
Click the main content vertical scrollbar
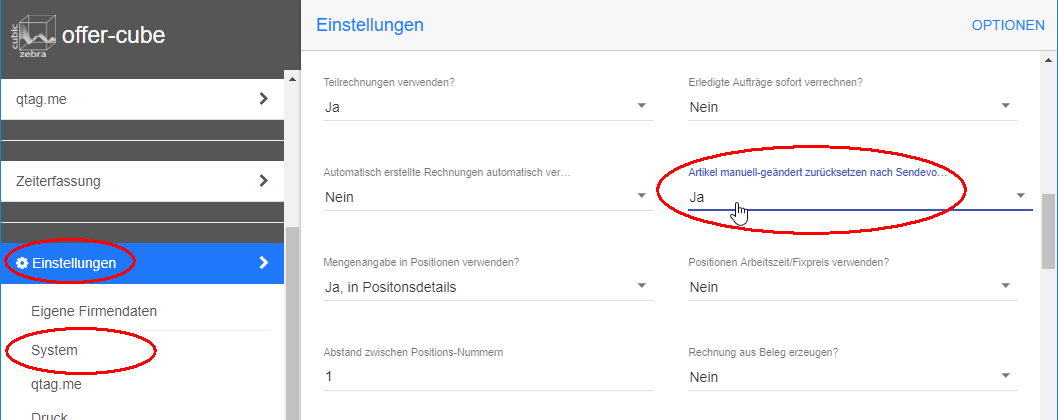tap(1048, 230)
